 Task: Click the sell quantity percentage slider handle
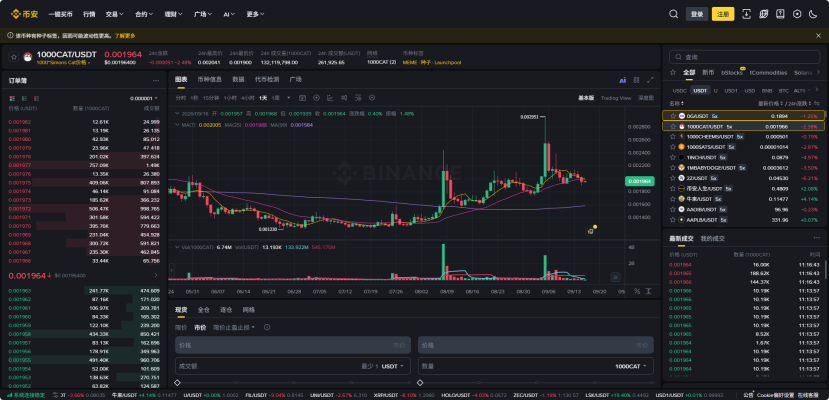[x=420, y=383]
